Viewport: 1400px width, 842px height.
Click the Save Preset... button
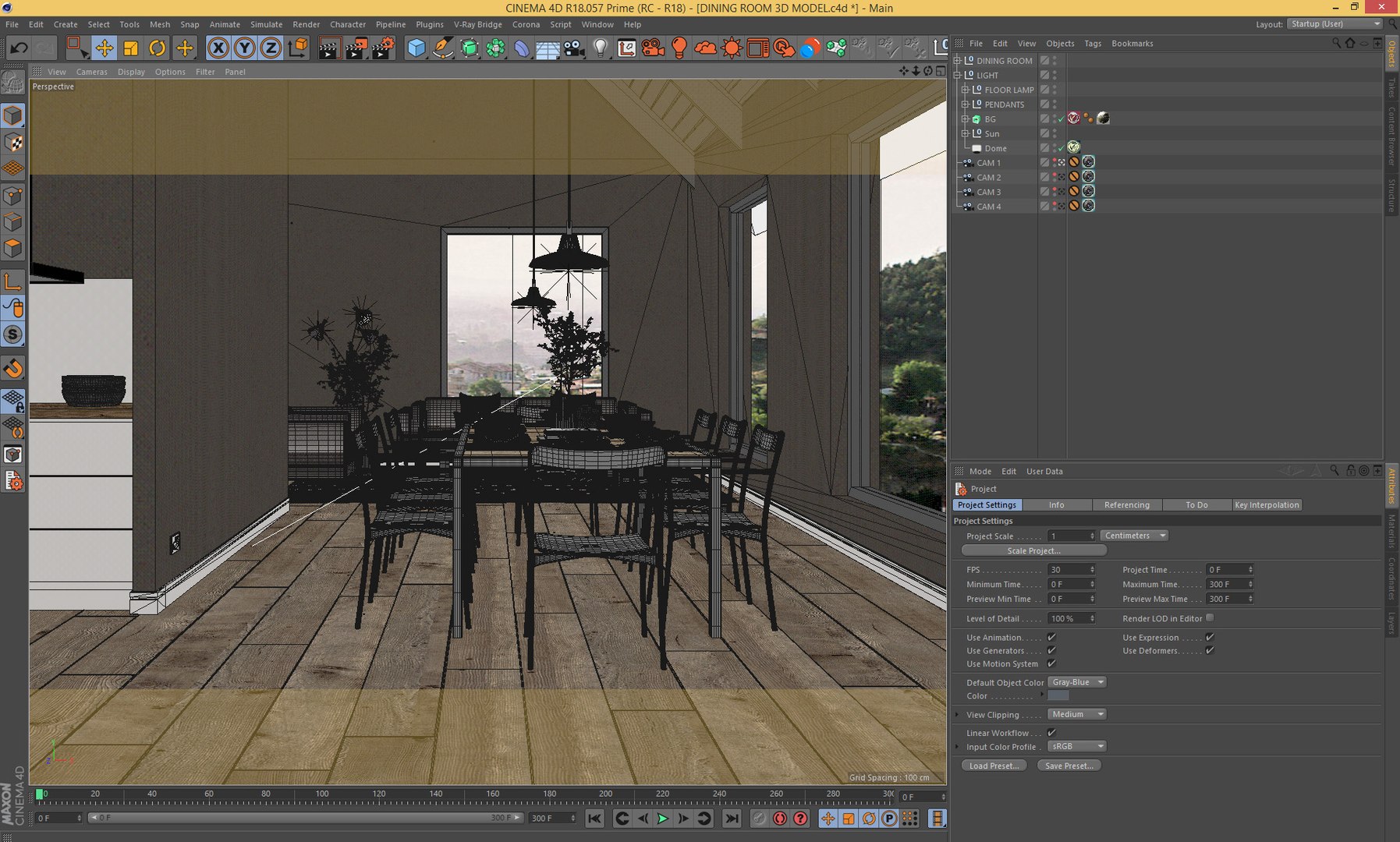tap(1069, 766)
